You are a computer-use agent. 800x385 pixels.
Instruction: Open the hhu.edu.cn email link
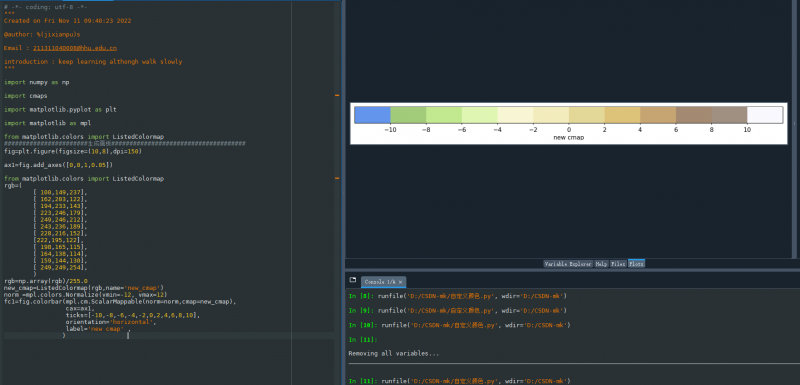tap(74, 48)
